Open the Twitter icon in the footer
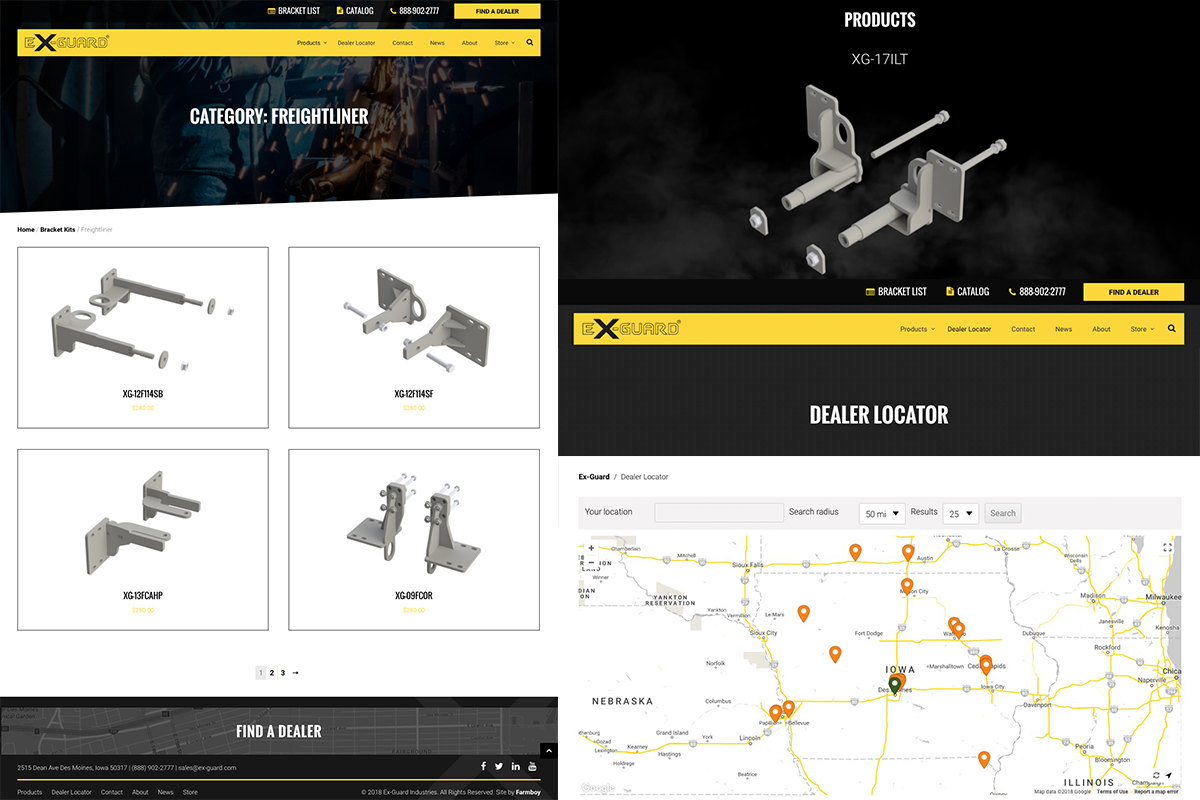1200x800 pixels. (499, 767)
